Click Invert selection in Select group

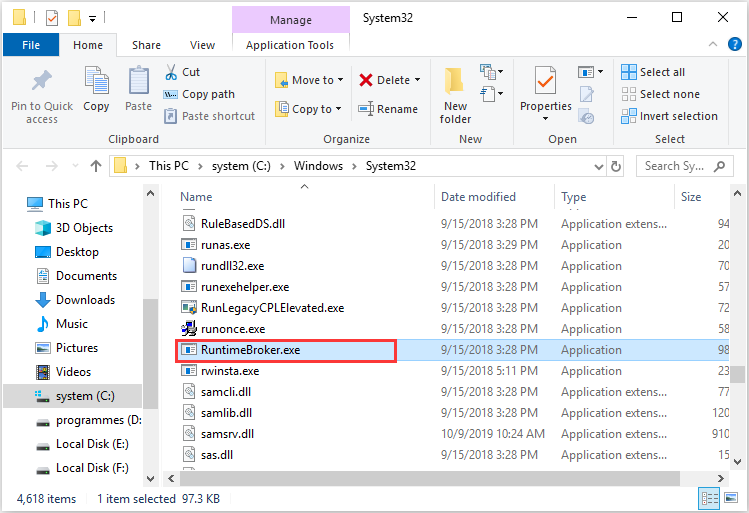669,116
